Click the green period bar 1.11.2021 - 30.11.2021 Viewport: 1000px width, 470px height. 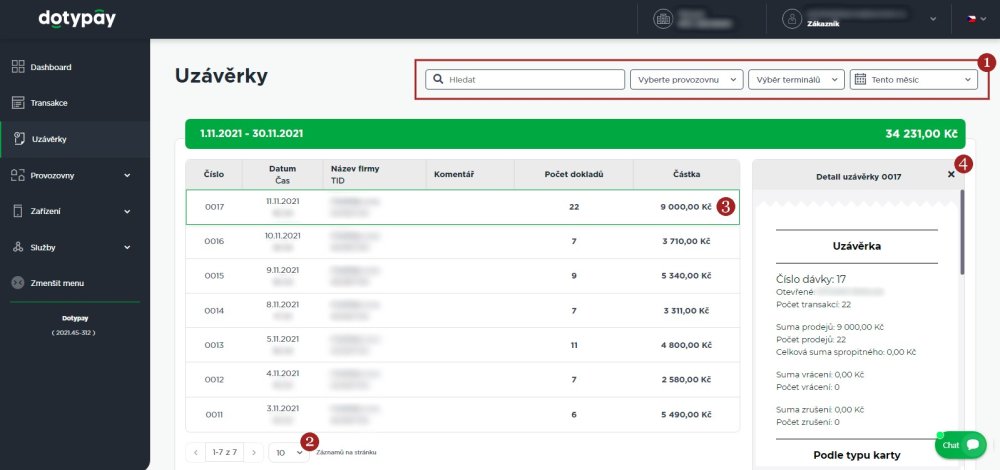coord(575,134)
